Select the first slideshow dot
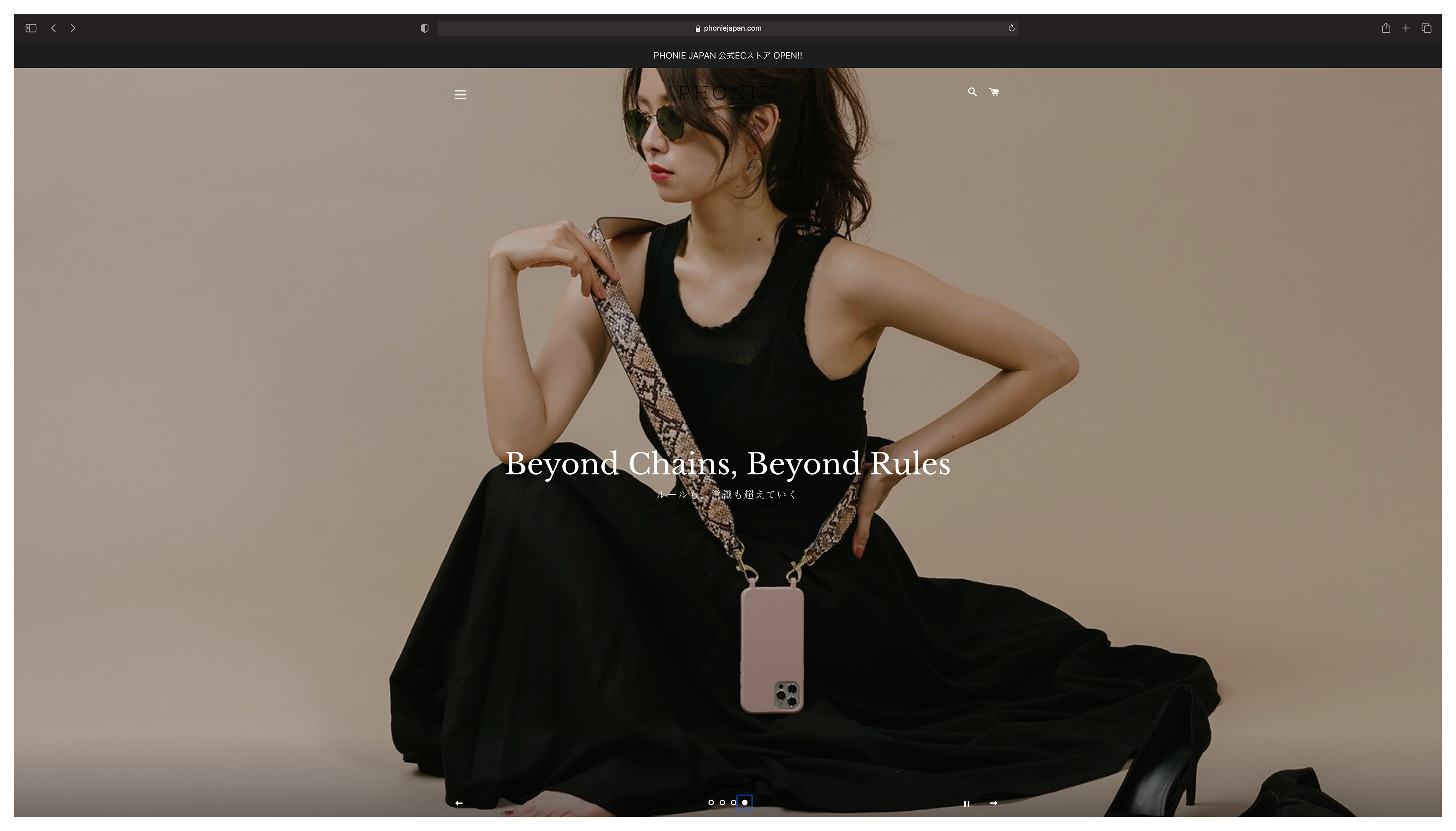This screenshot has width=1456, height=831. click(x=711, y=803)
